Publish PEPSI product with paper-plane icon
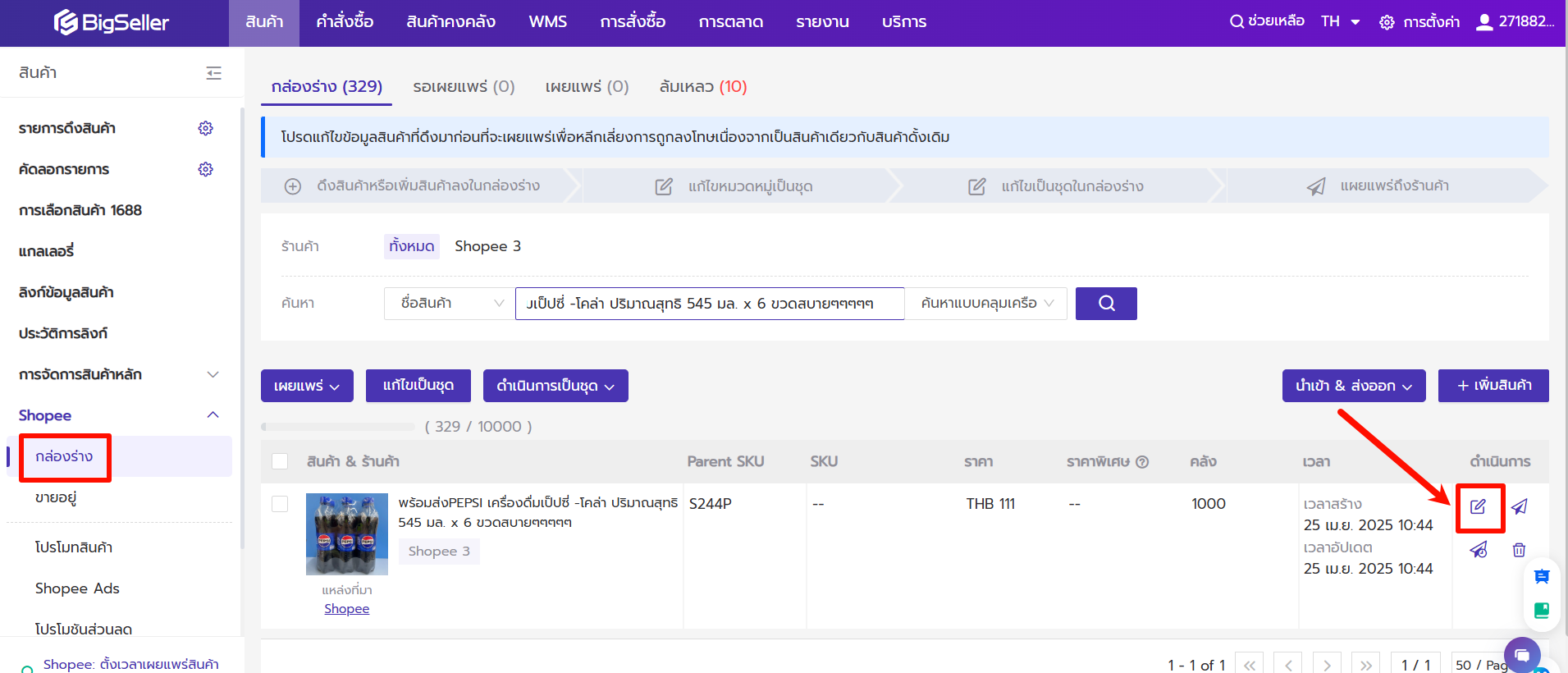 click(x=1519, y=506)
